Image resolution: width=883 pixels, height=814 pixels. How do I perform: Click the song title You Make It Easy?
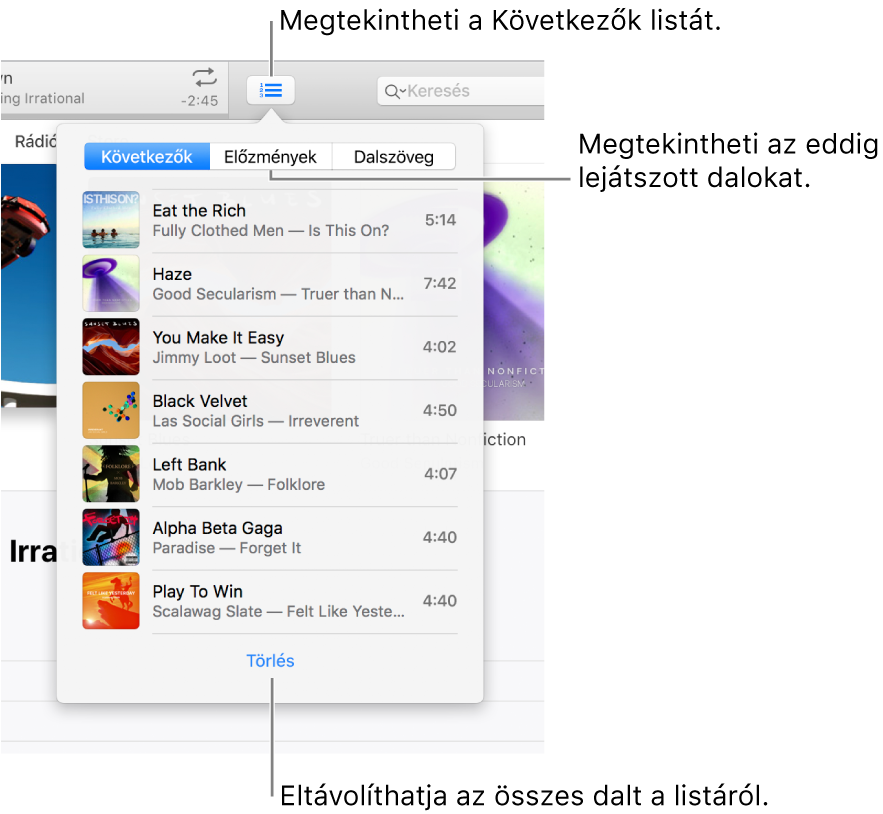(x=218, y=338)
